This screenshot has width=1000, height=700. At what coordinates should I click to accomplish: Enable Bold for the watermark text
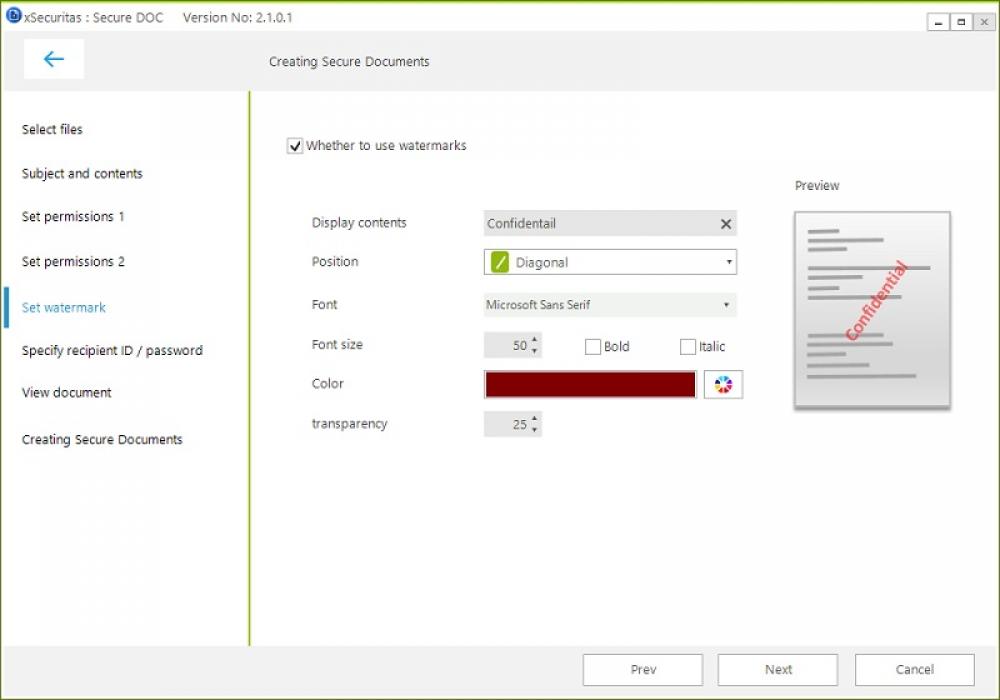click(x=592, y=346)
